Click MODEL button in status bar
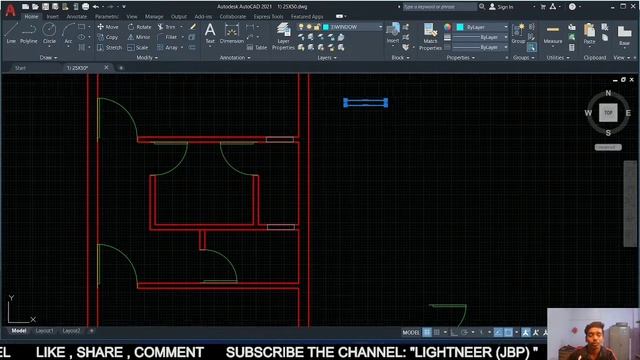Screen dimensions: 640x360 pyautogui.click(x=411, y=332)
